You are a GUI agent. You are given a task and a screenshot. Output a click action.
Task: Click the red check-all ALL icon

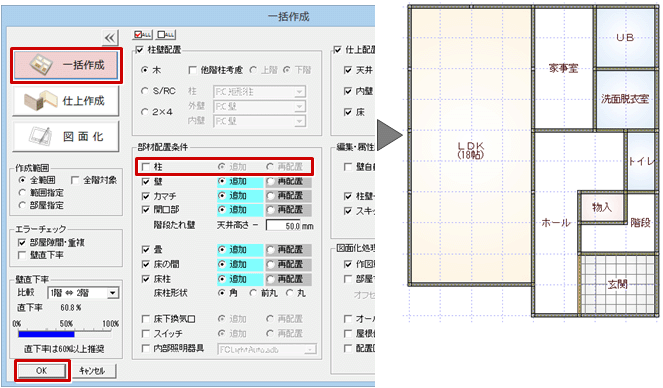pyautogui.click(x=142, y=35)
